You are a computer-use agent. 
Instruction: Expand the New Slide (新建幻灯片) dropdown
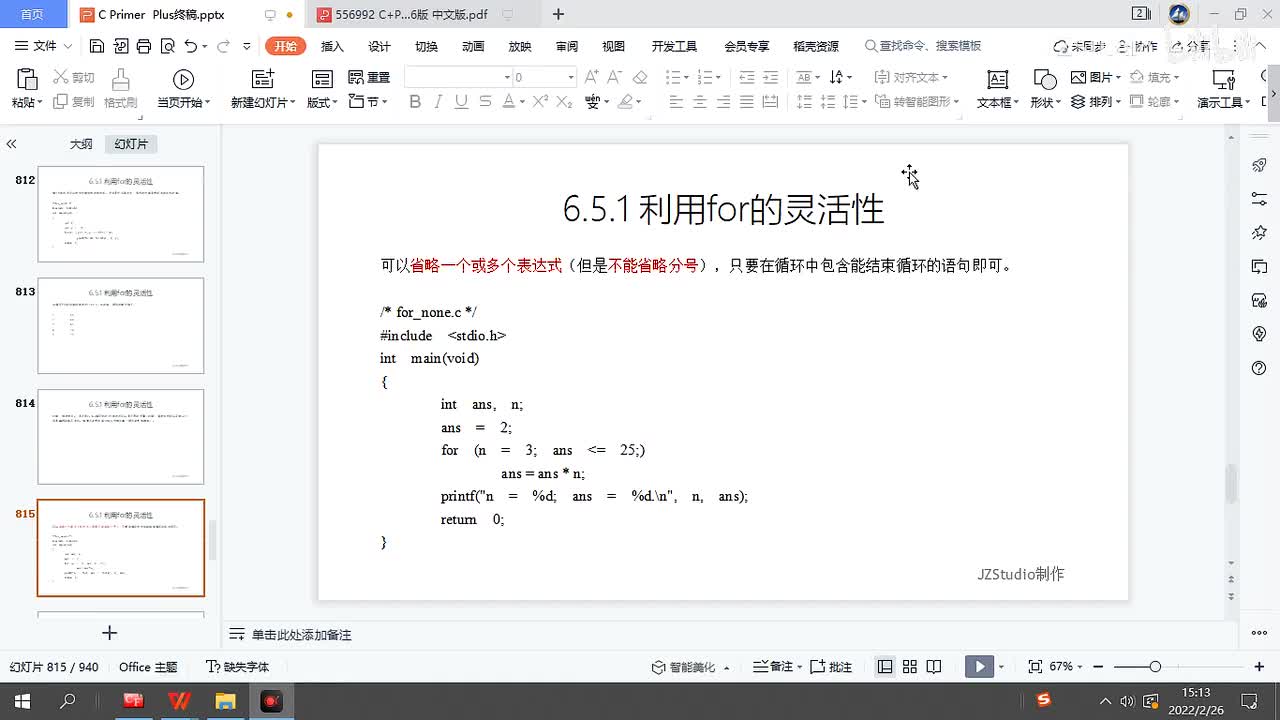[293, 103]
